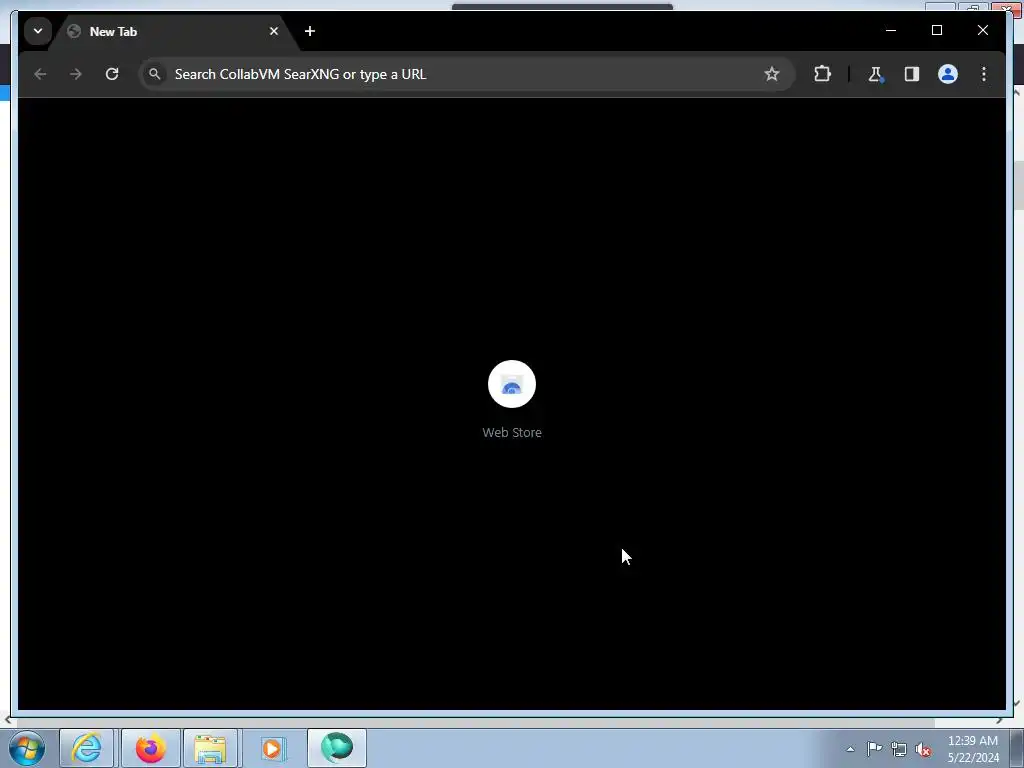Go forward with the forward arrow
Screen dimensions: 1024x768
(x=76, y=74)
